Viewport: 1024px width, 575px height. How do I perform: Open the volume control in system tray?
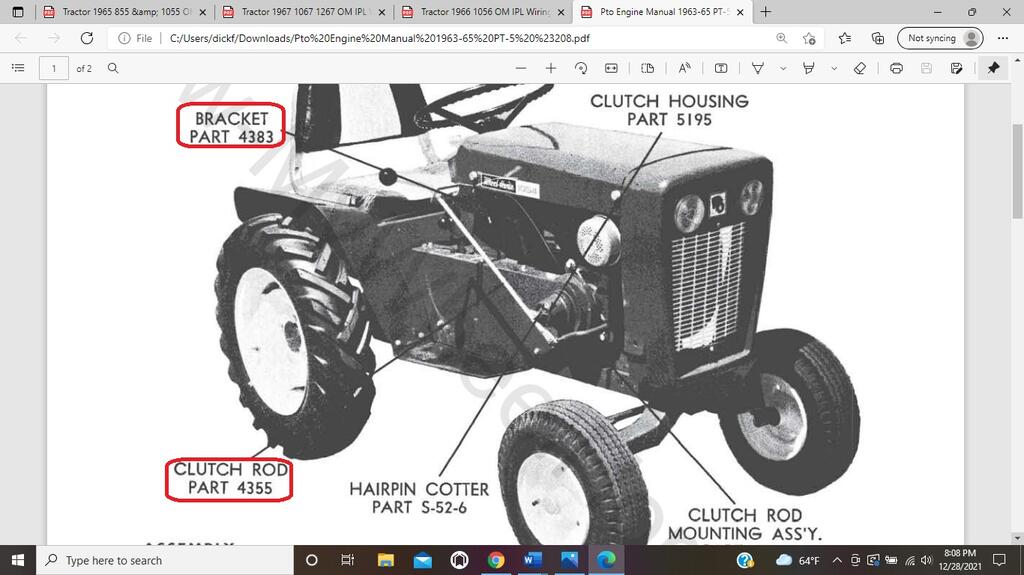[x=926, y=561]
